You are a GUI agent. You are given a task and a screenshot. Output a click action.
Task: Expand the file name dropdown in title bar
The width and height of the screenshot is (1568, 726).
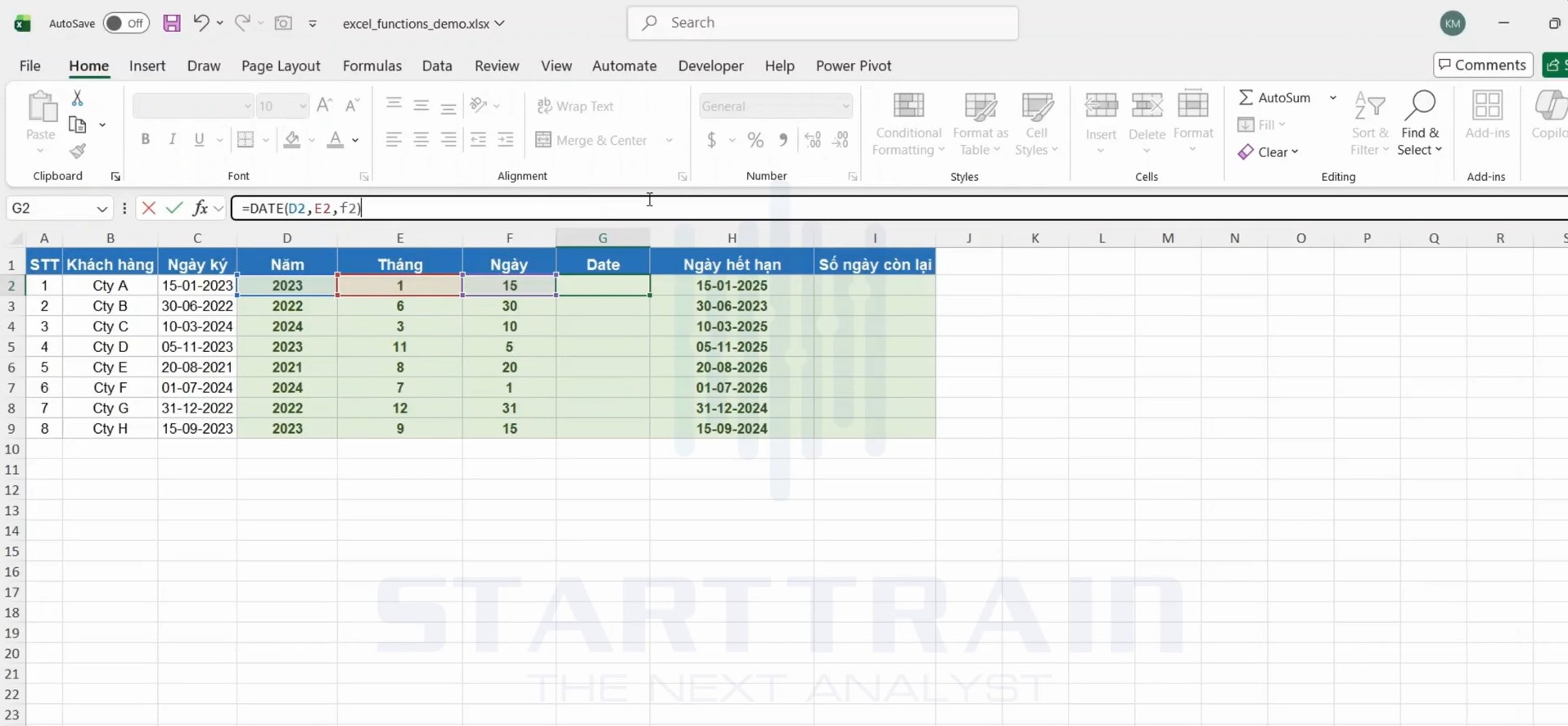(x=500, y=24)
